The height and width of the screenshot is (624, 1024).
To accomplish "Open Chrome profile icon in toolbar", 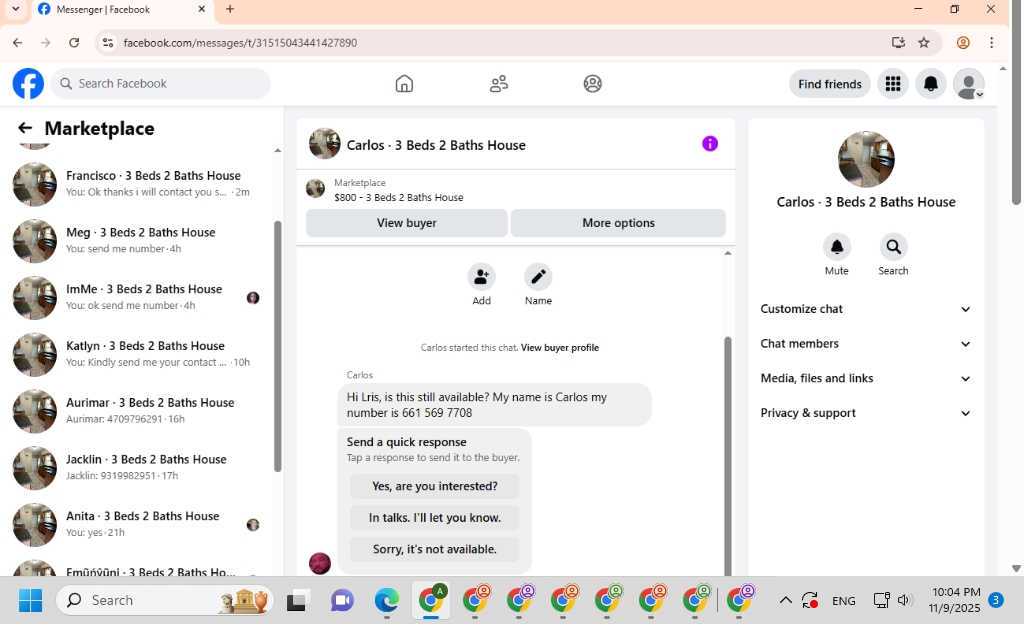I will tap(963, 42).
